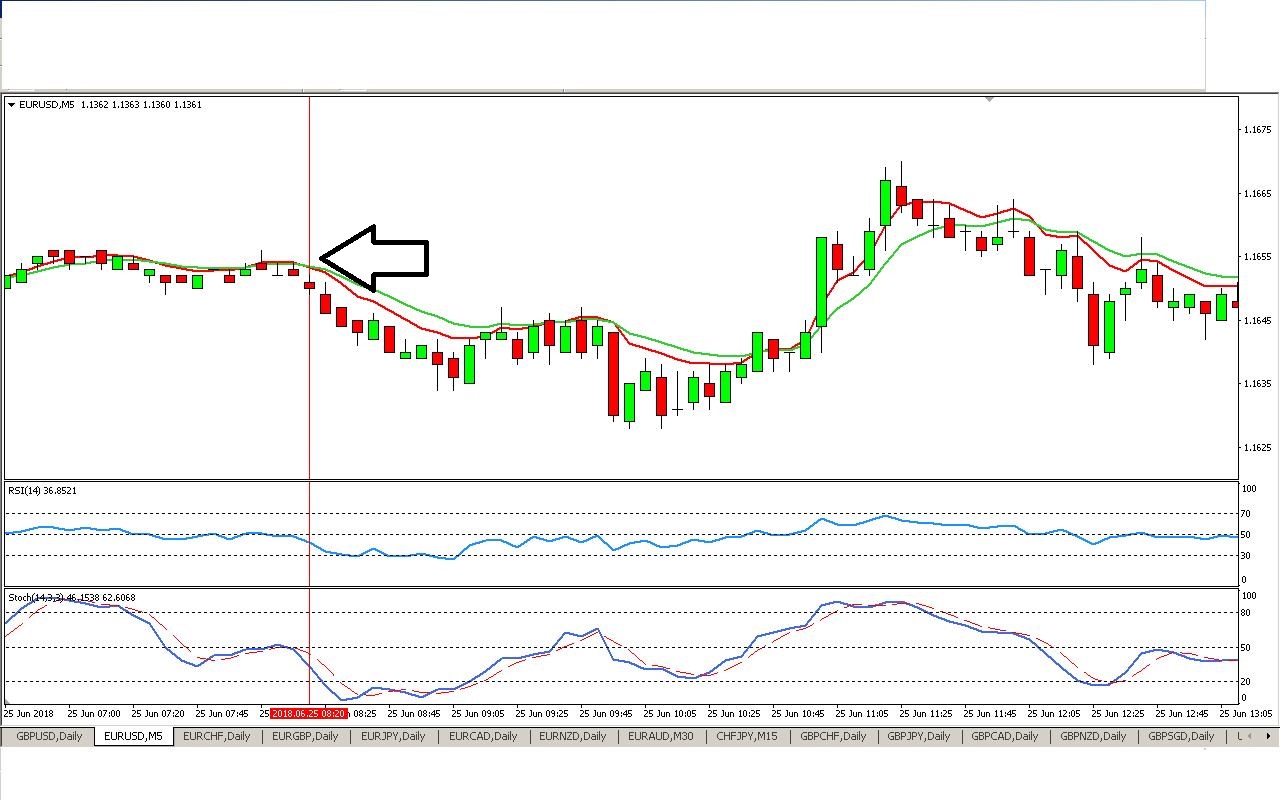Click the 25 Jun 10:25 time label
Image resolution: width=1280 pixels, height=800 pixels.
click(734, 714)
